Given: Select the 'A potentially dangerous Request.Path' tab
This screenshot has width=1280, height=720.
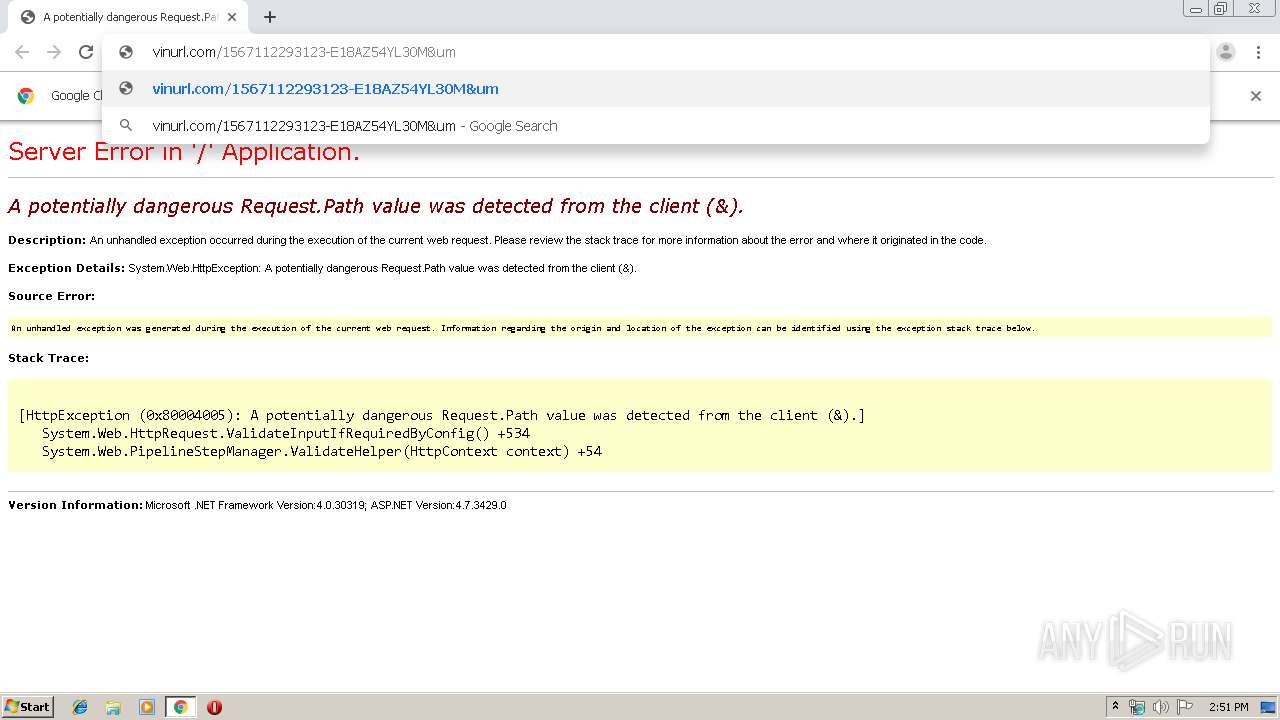Looking at the screenshot, I should (x=130, y=17).
